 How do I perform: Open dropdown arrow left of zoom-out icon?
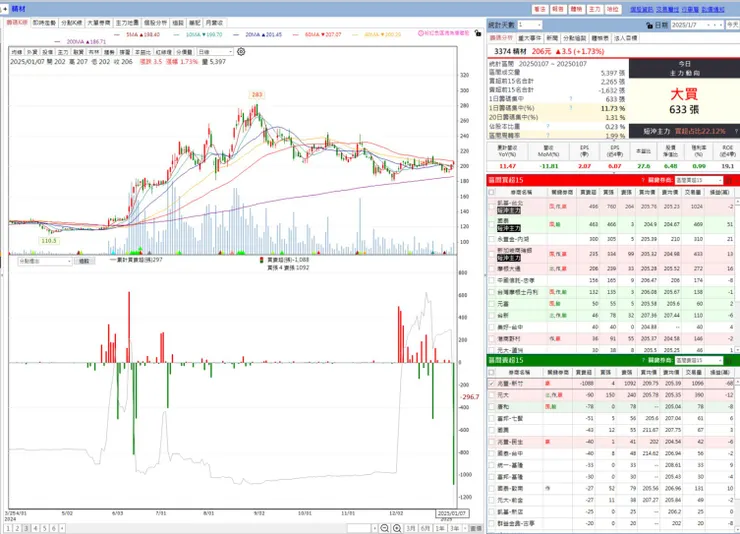tap(375, 528)
